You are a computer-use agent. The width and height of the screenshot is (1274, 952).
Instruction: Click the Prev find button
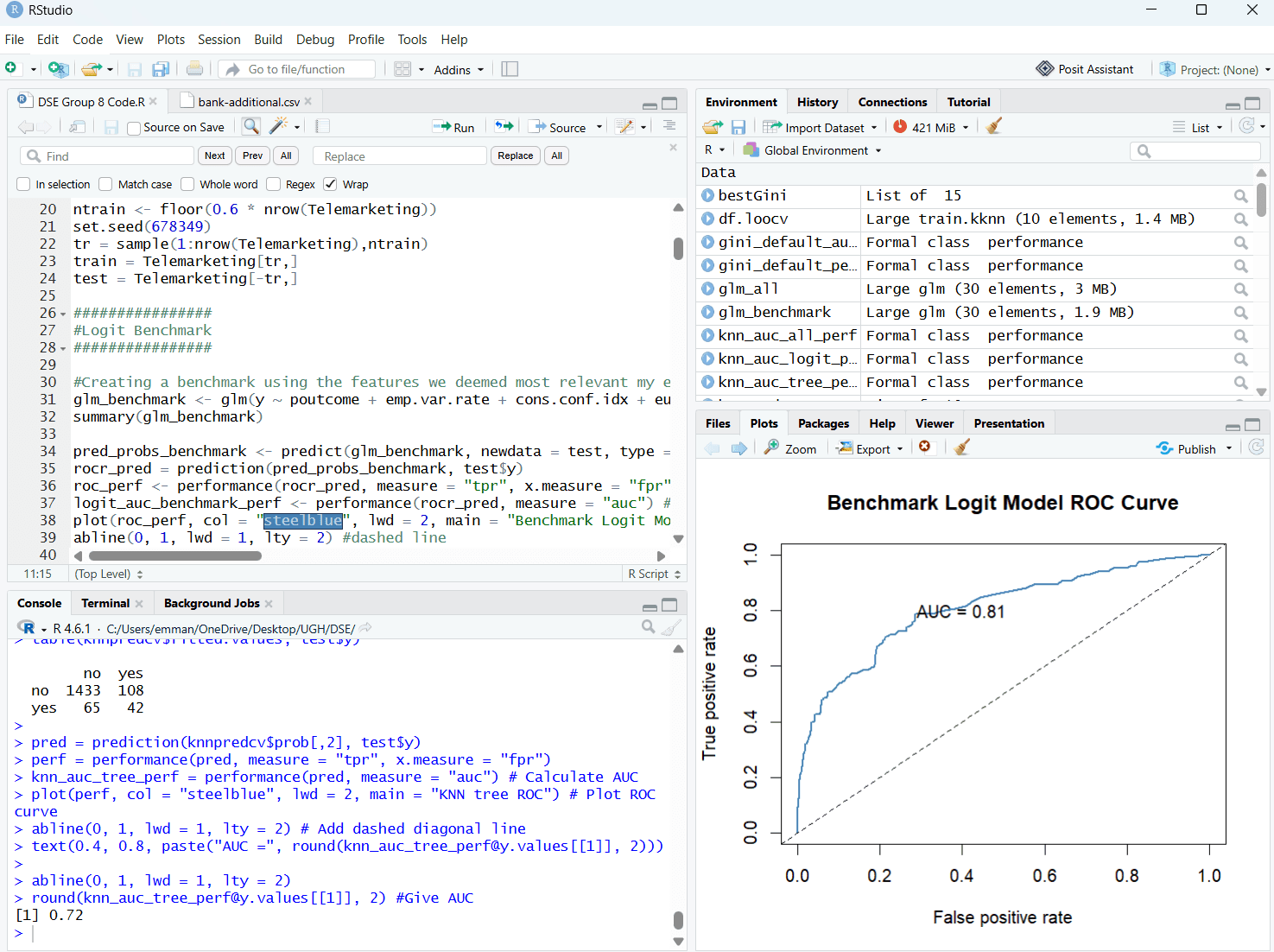252,155
